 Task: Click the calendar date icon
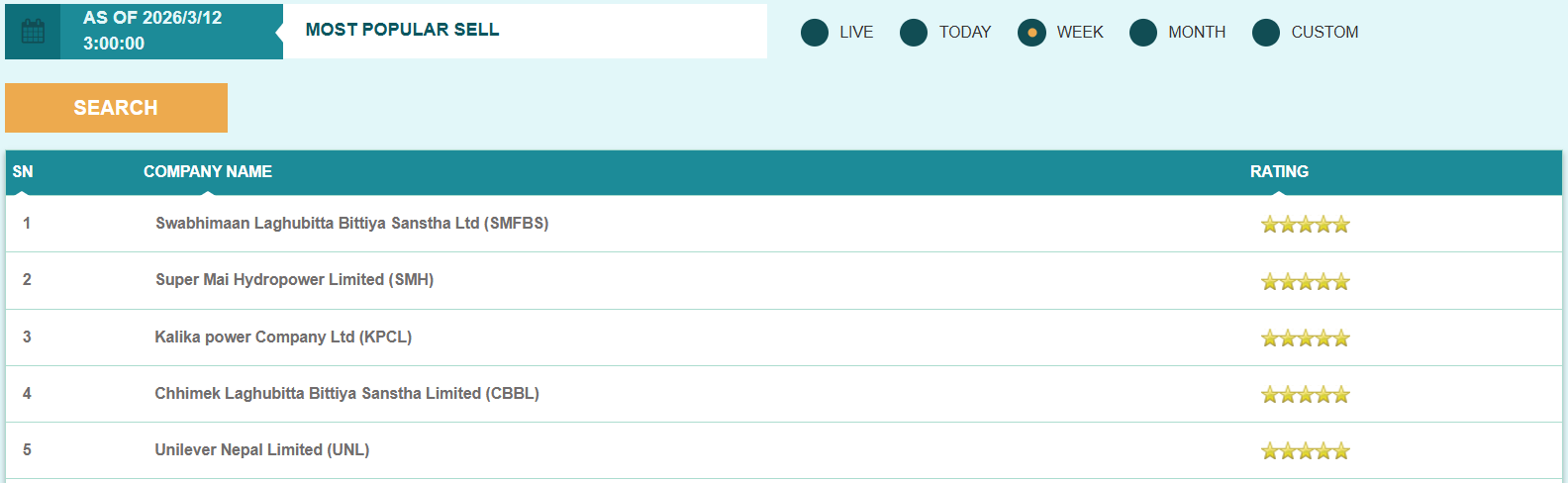click(33, 32)
